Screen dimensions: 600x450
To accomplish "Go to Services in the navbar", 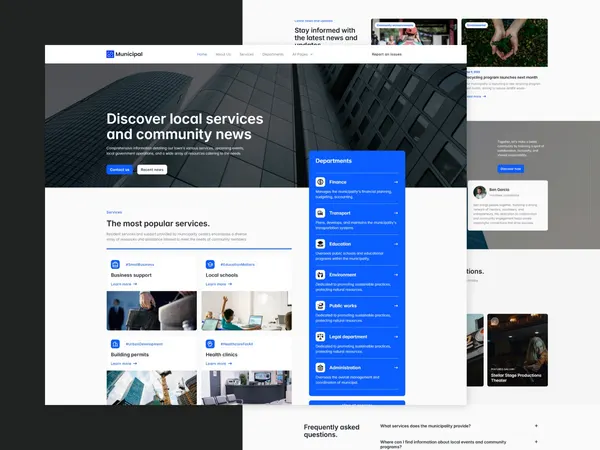I will point(246,54).
